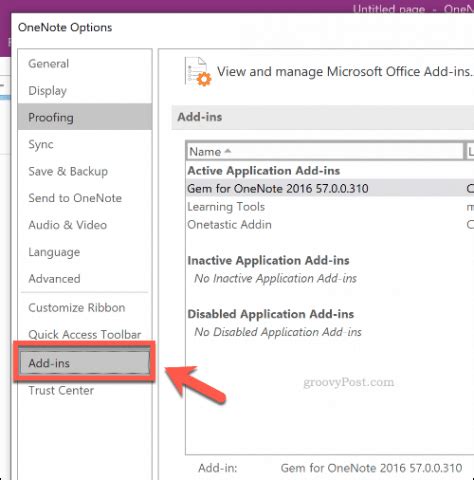Select the Add-ins category

85,363
